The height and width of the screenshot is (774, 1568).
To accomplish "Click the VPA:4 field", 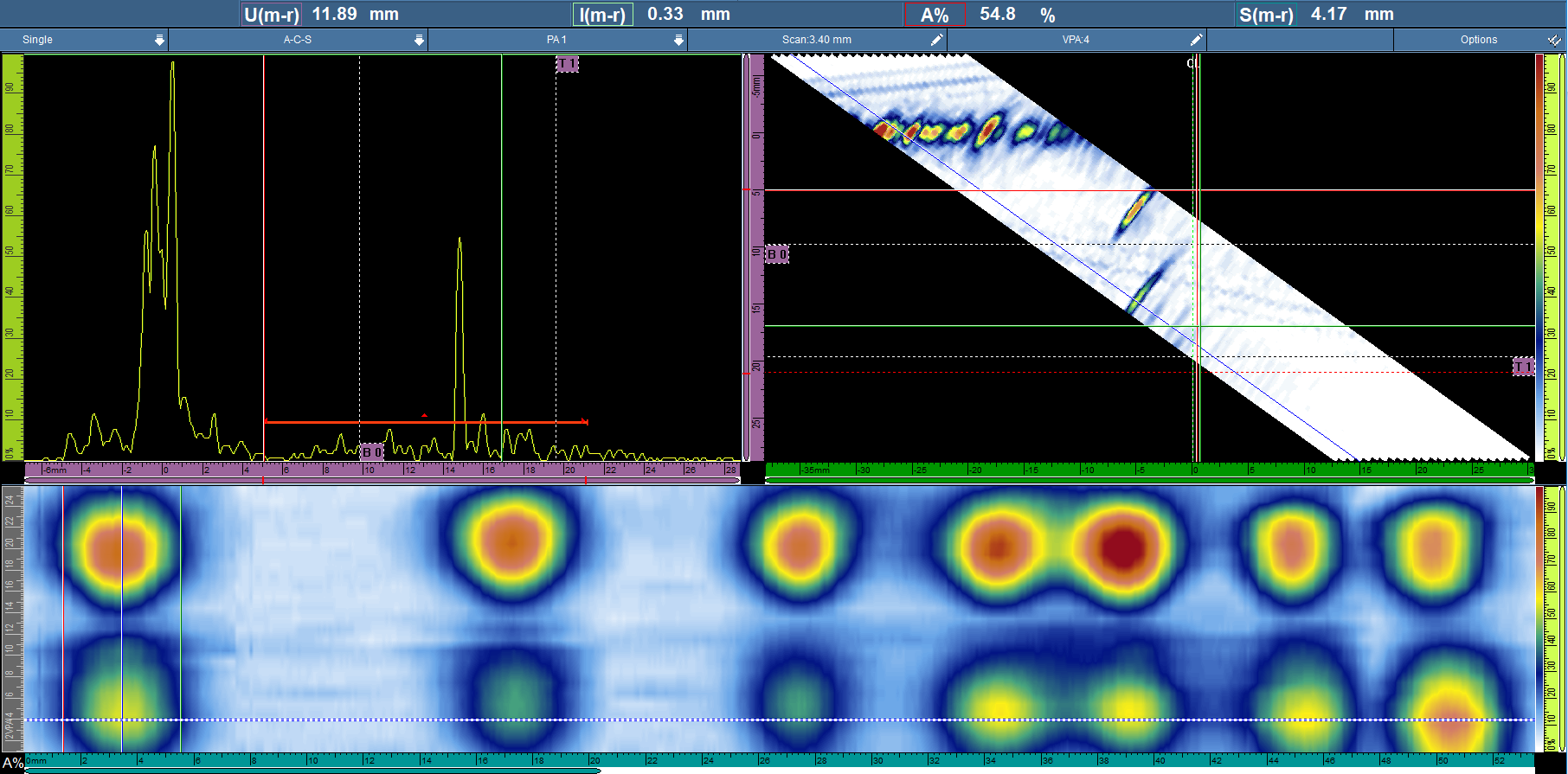I will click(x=1076, y=40).
